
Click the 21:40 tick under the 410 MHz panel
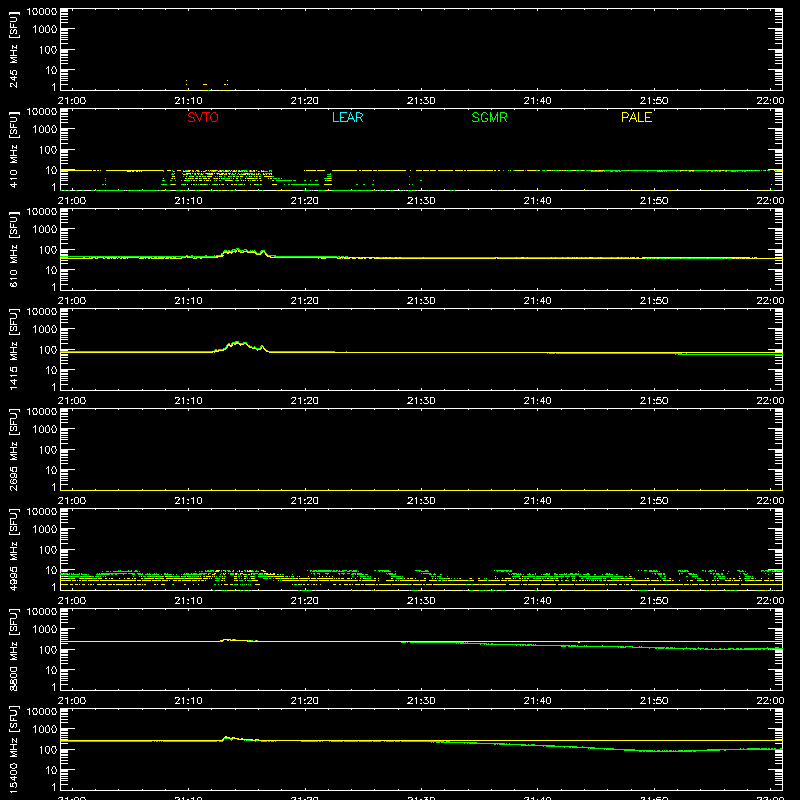537,201
